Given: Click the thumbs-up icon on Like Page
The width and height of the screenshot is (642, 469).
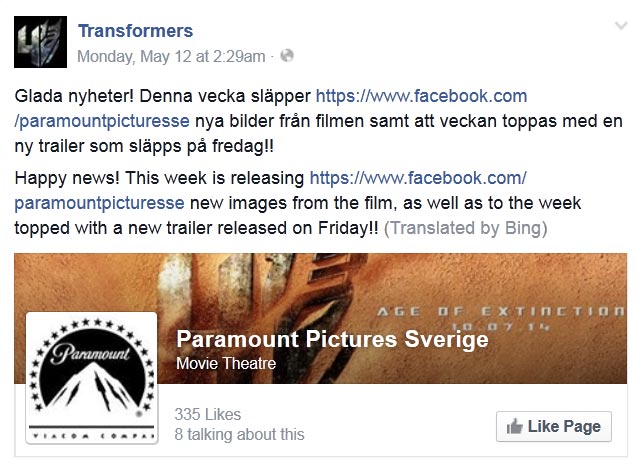Looking at the screenshot, I should pyautogui.click(x=515, y=427).
